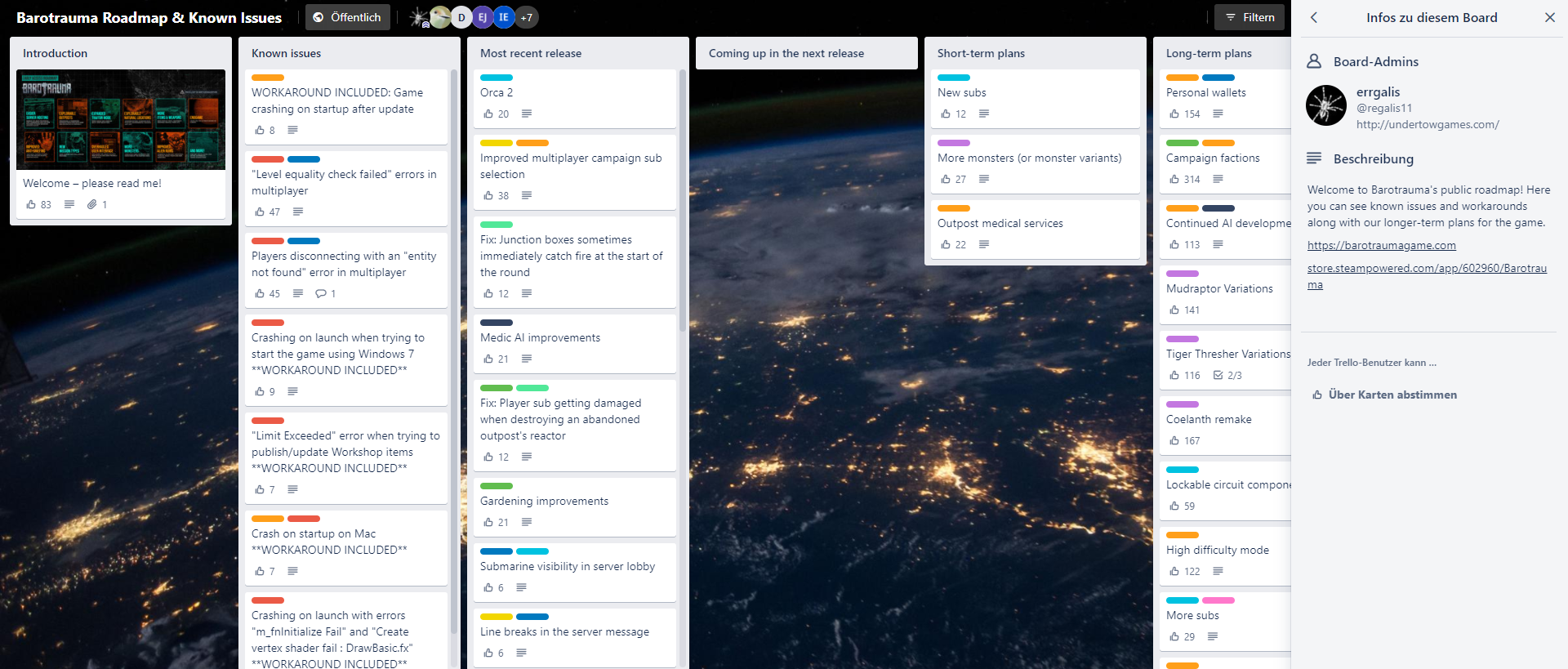Open the undertowgames.com link under errgalis
This screenshot has width=1568, height=669.
tap(1428, 124)
